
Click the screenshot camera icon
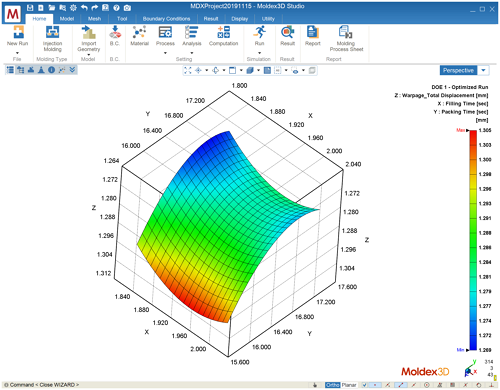(127, 8)
